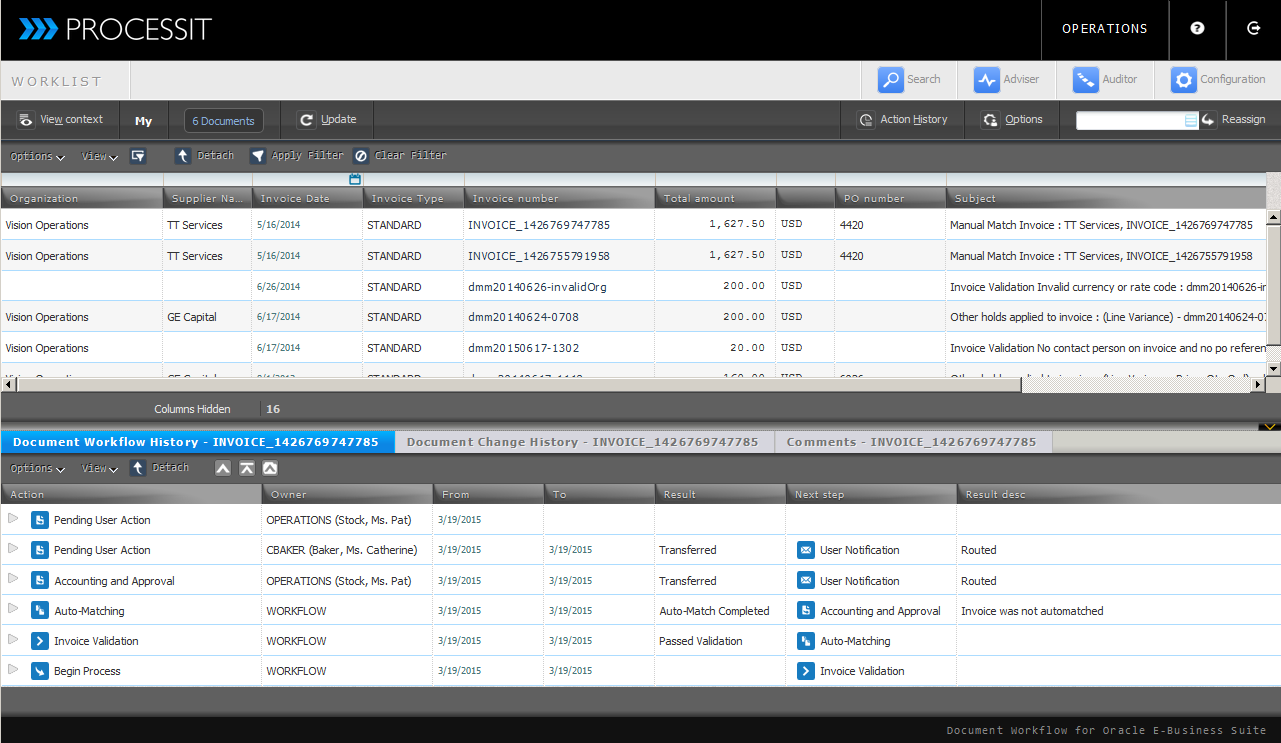Expand the first Pending User Action row

coord(13,519)
